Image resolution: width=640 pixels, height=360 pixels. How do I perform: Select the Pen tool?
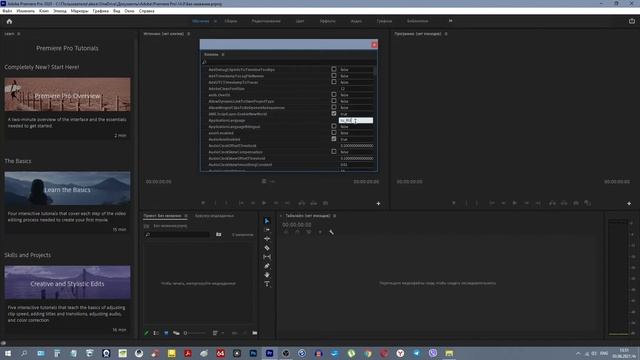(267, 266)
